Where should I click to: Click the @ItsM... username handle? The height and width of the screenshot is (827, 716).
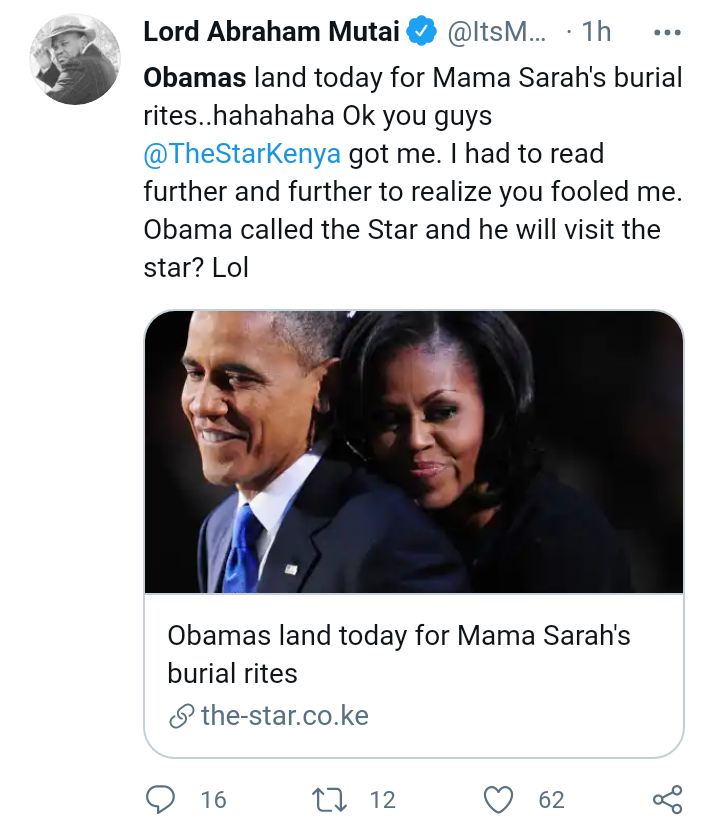pyautogui.click(x=497, y=32)
